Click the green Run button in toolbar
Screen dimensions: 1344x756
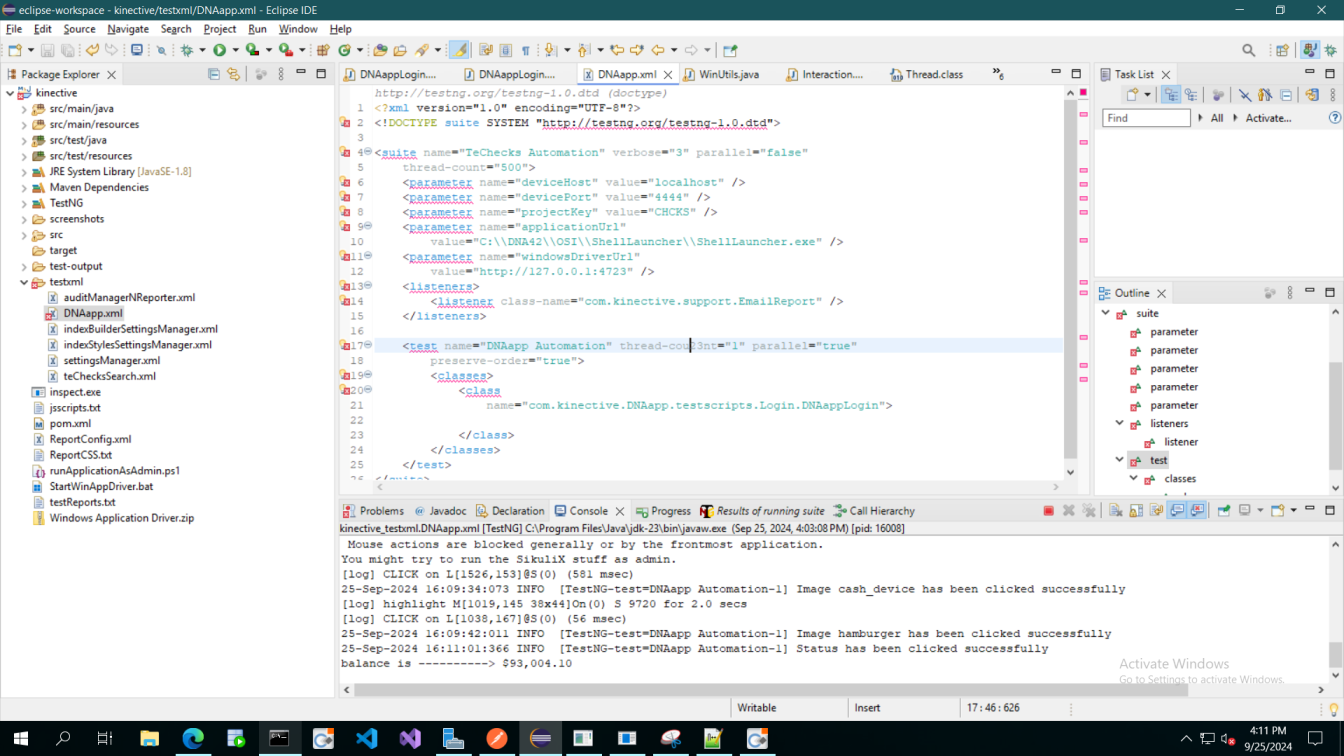pos(219,50)
